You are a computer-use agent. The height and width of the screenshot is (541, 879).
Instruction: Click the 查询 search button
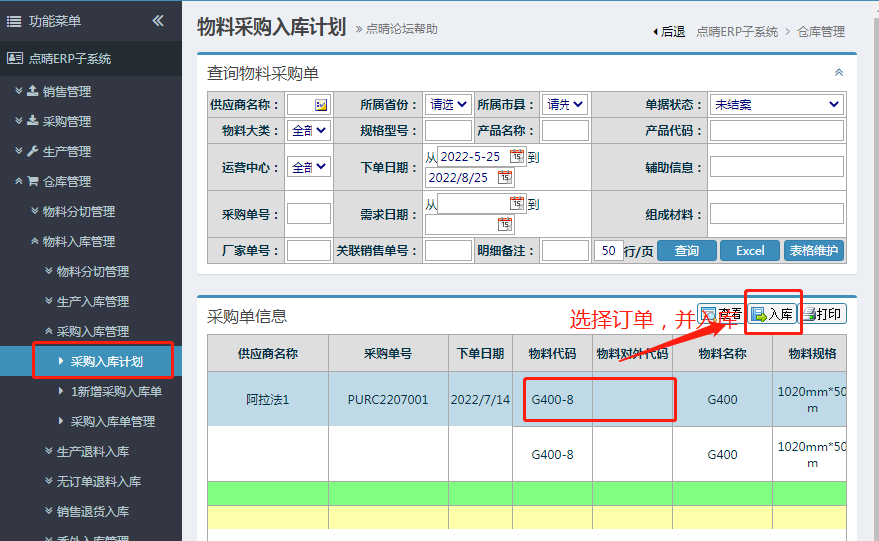(x=686, y=251)
